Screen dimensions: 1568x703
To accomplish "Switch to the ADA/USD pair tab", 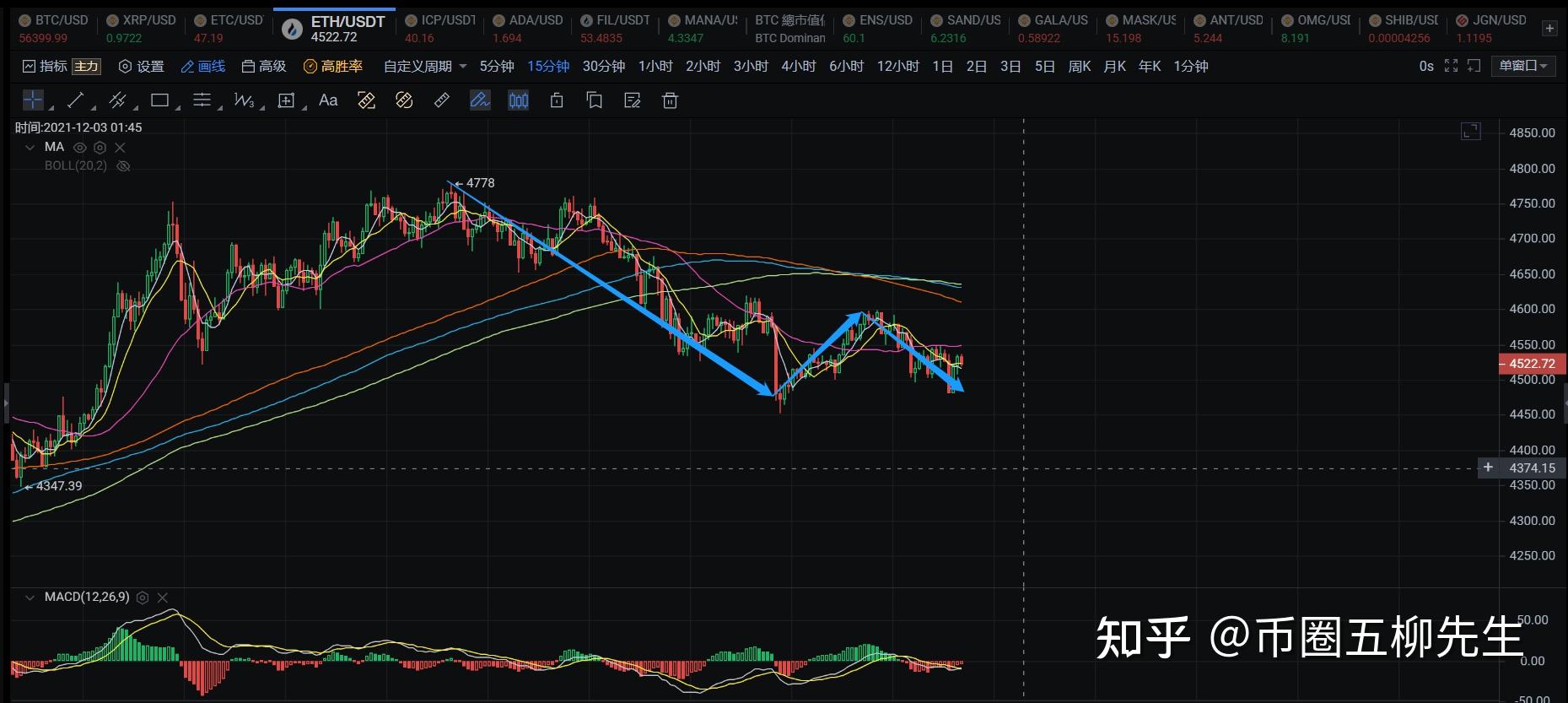I will point(528,28).
